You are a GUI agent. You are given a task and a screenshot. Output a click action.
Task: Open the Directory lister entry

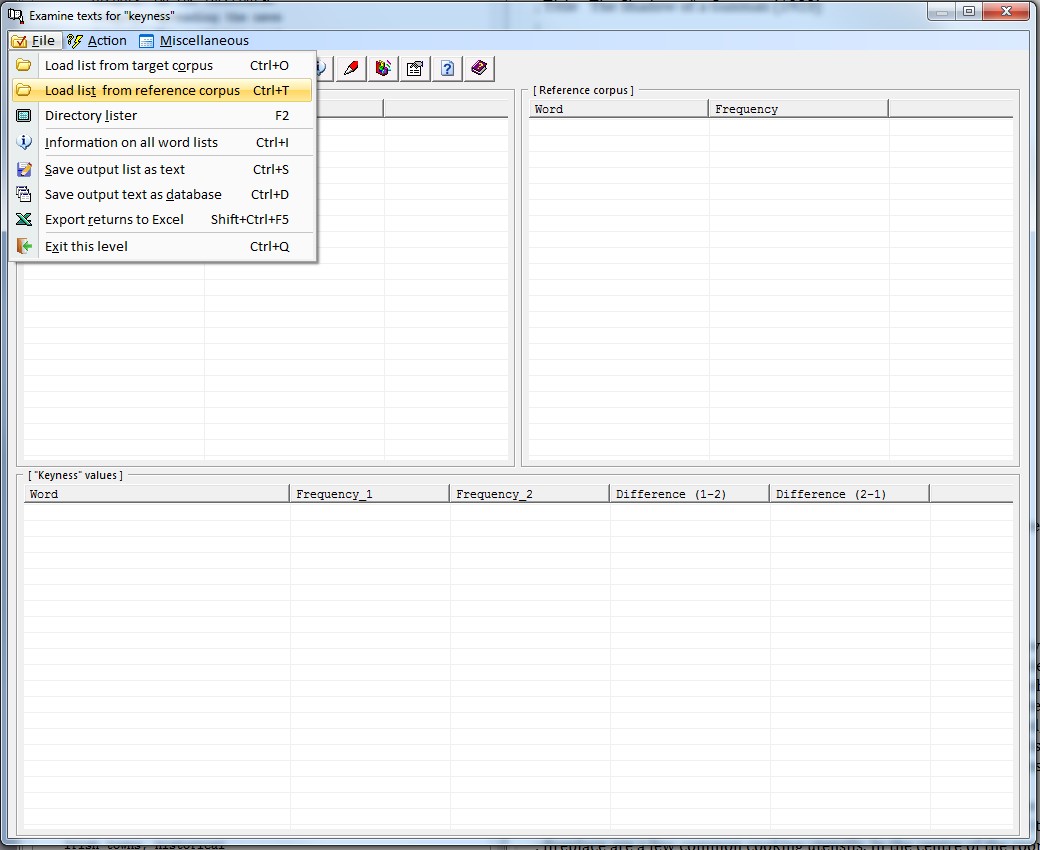[91, 116]
